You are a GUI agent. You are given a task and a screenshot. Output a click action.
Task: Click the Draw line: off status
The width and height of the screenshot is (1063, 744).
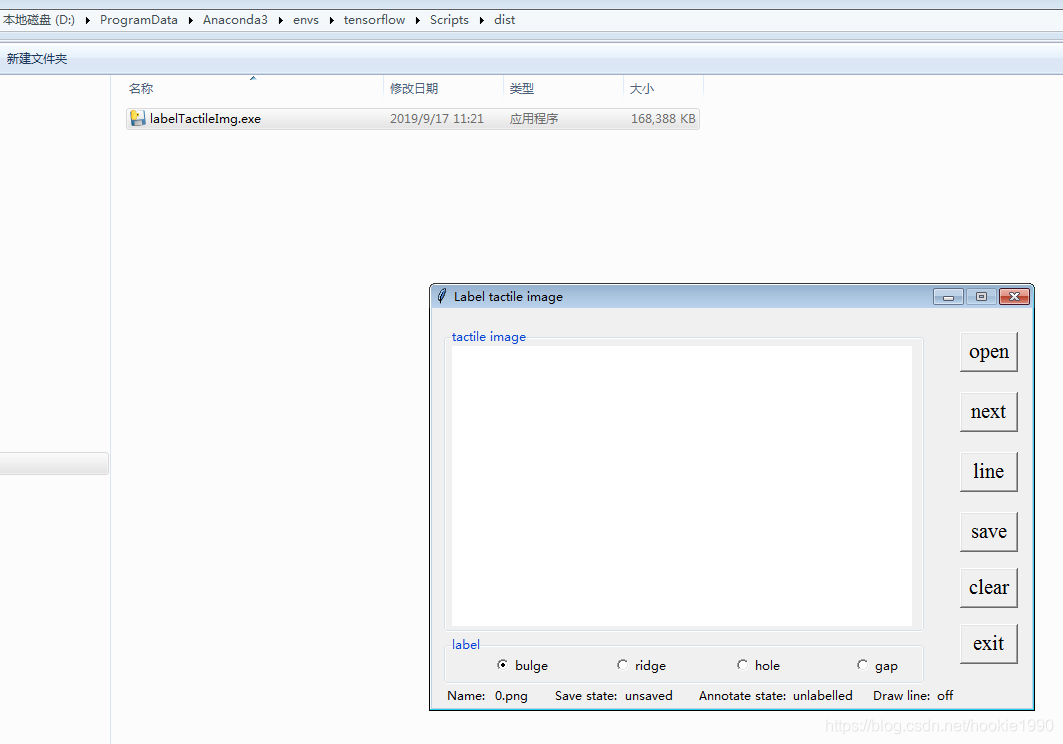913,696
